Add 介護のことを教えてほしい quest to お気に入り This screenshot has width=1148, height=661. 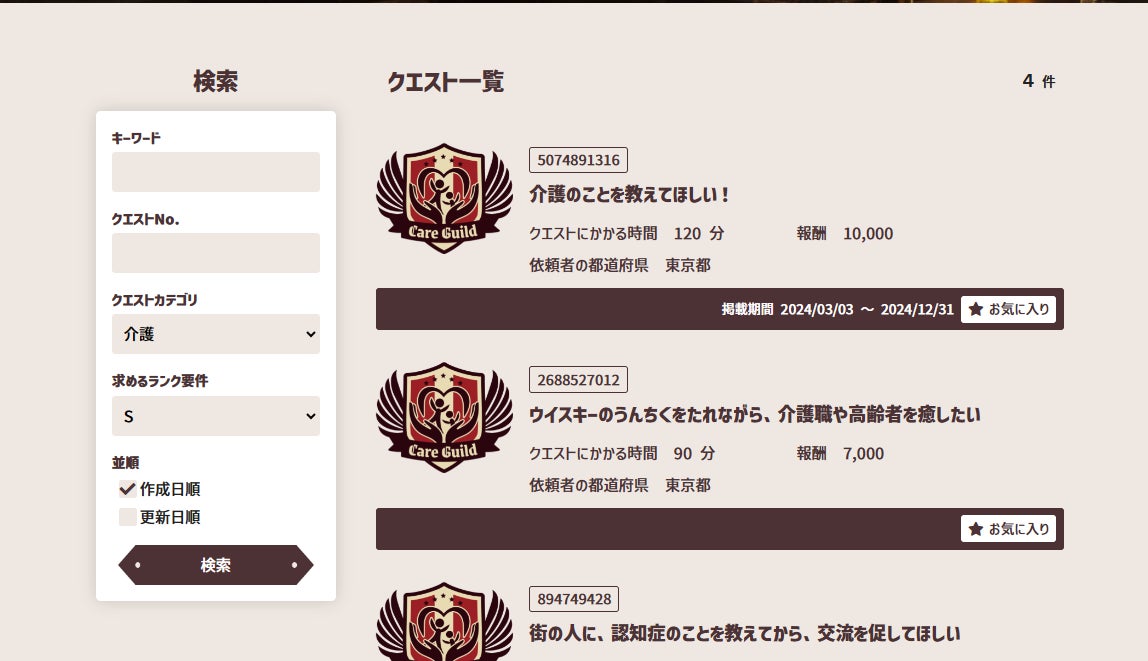[x=1008, y=310]
